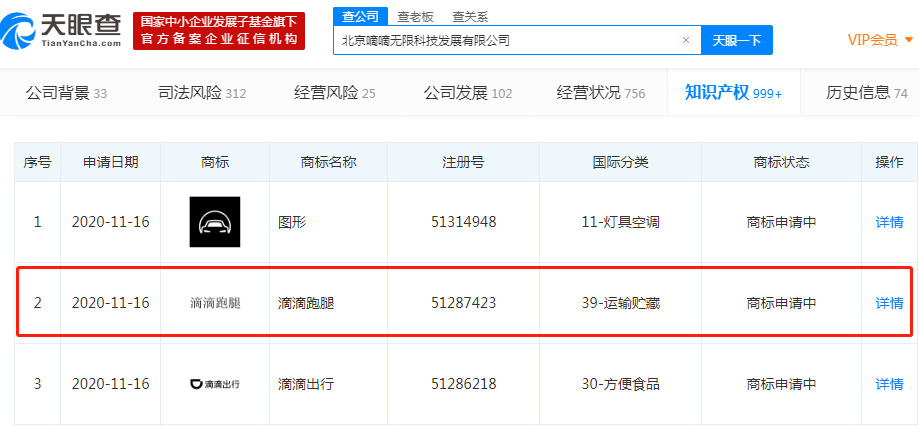The image size is (919, 426).
Task: Click the 商标状态 column header
Action: 781,162
